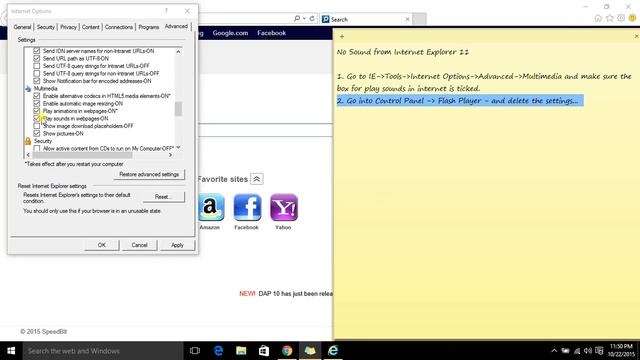Select the Advanced tab

(x=176, y=26)
